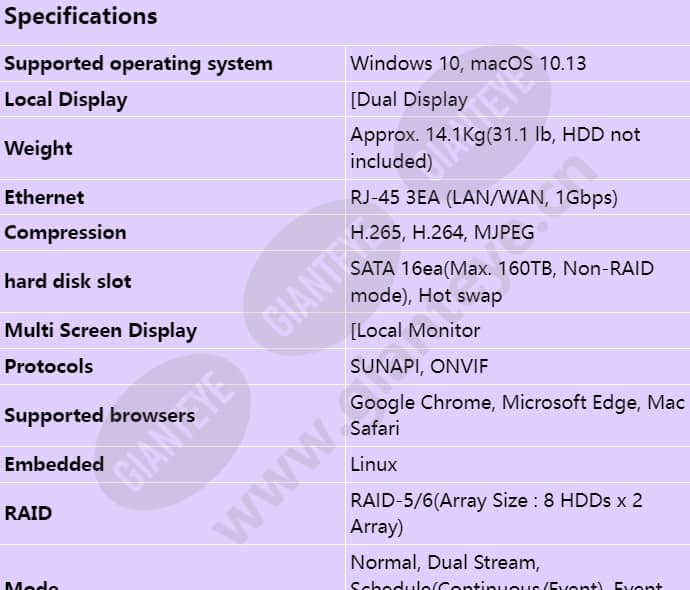Select the Weight row label
Image resolution: width=690 pixels, height=590 pixels.
coord(38,148)
